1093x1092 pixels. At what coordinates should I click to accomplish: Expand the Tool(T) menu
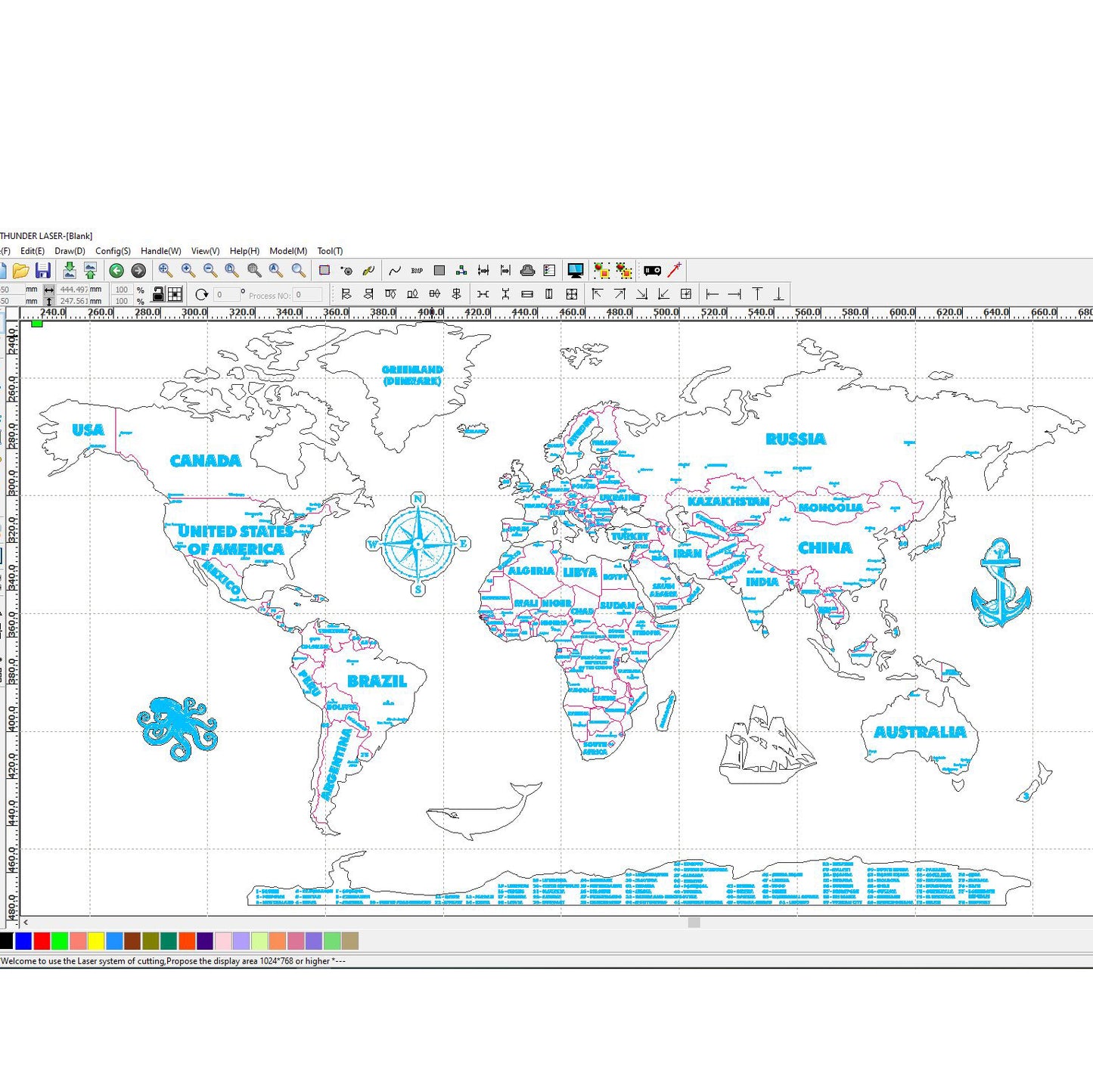(x=330, y=251)
